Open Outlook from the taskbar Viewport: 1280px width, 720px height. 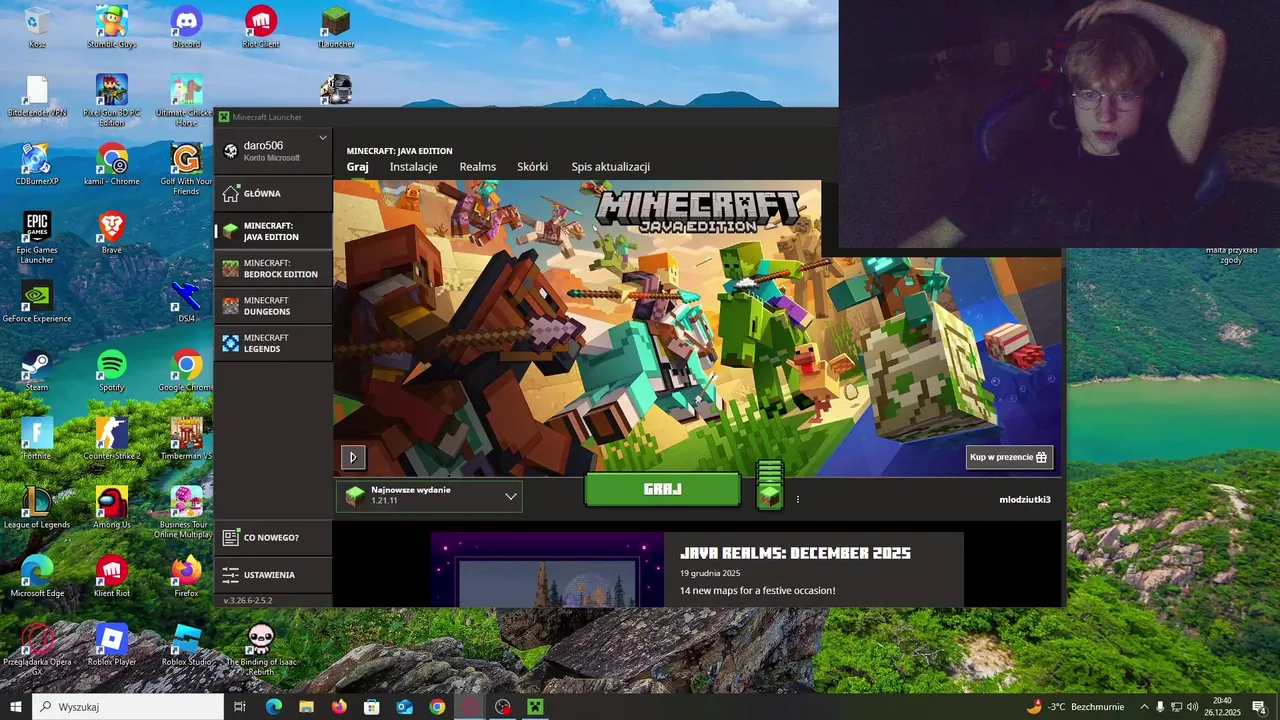[404, 707]
